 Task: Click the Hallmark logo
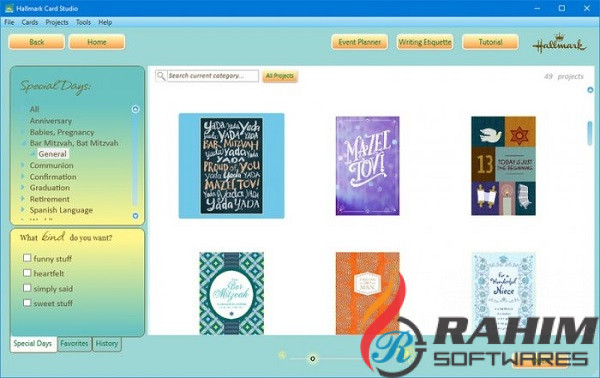[x=559, y=43]
